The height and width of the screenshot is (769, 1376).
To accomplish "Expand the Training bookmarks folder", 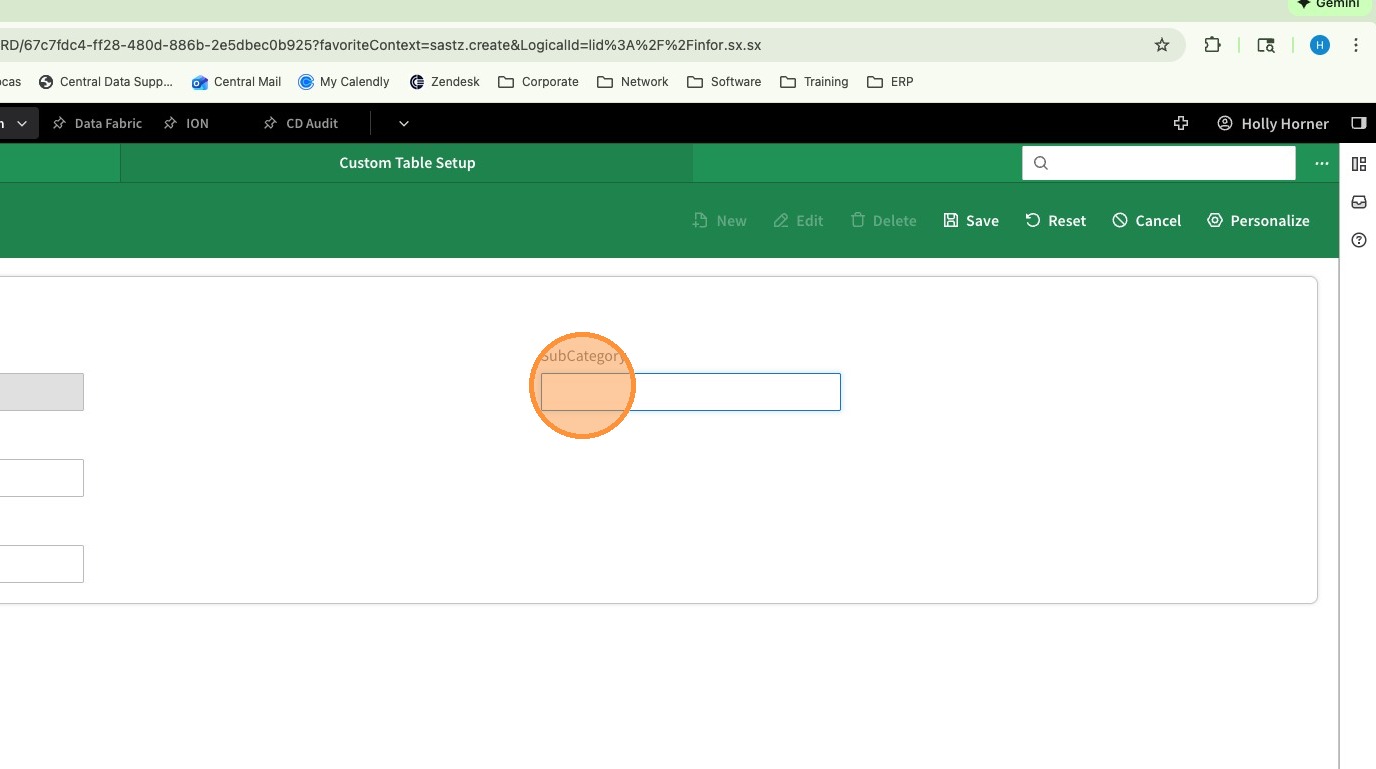I will pos(814,82).
